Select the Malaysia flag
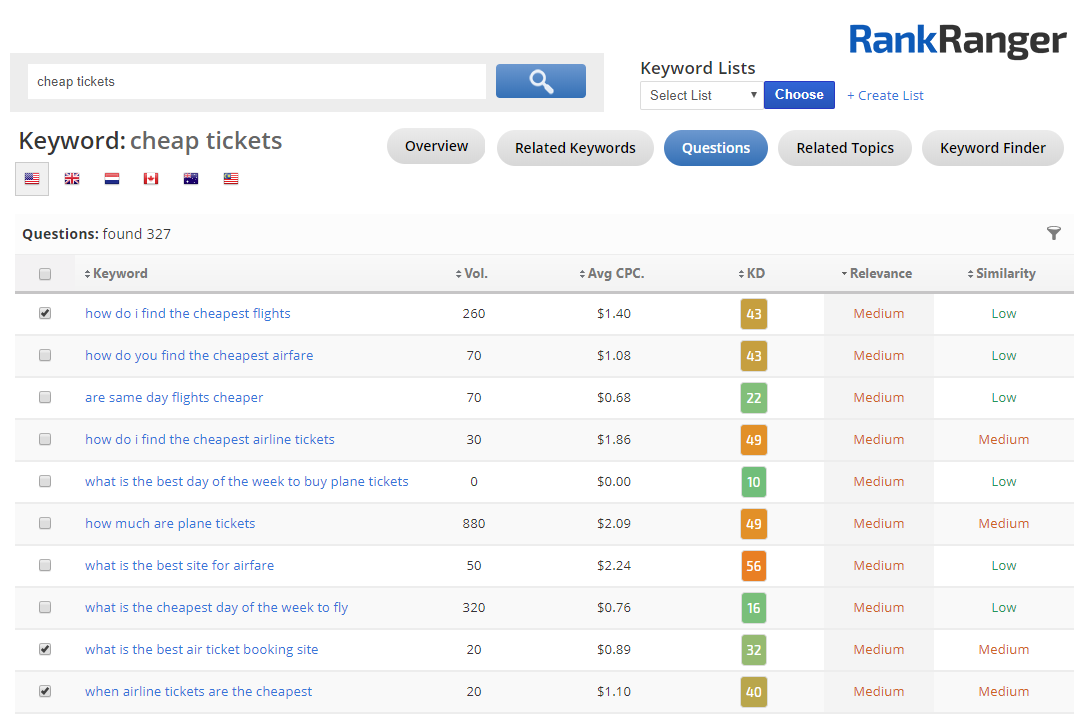The height and width of the screenshot is (714, 1082). [x=231, y=179]
